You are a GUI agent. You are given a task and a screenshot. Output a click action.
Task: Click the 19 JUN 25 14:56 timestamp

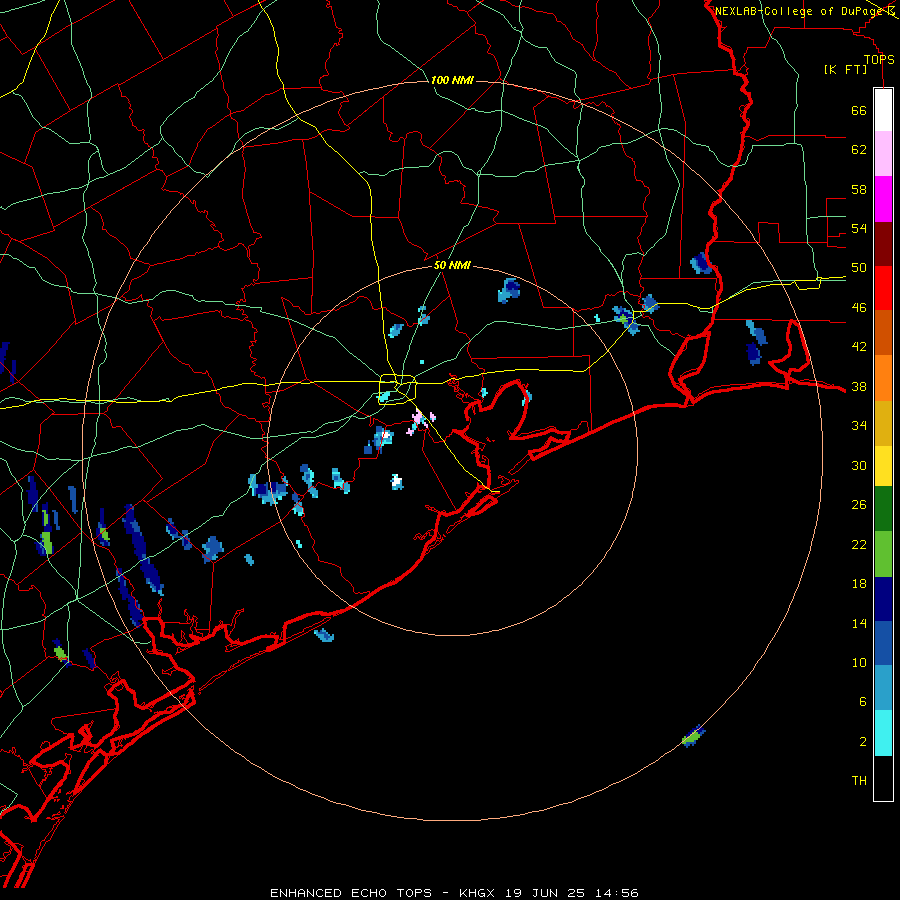point(572,893)
